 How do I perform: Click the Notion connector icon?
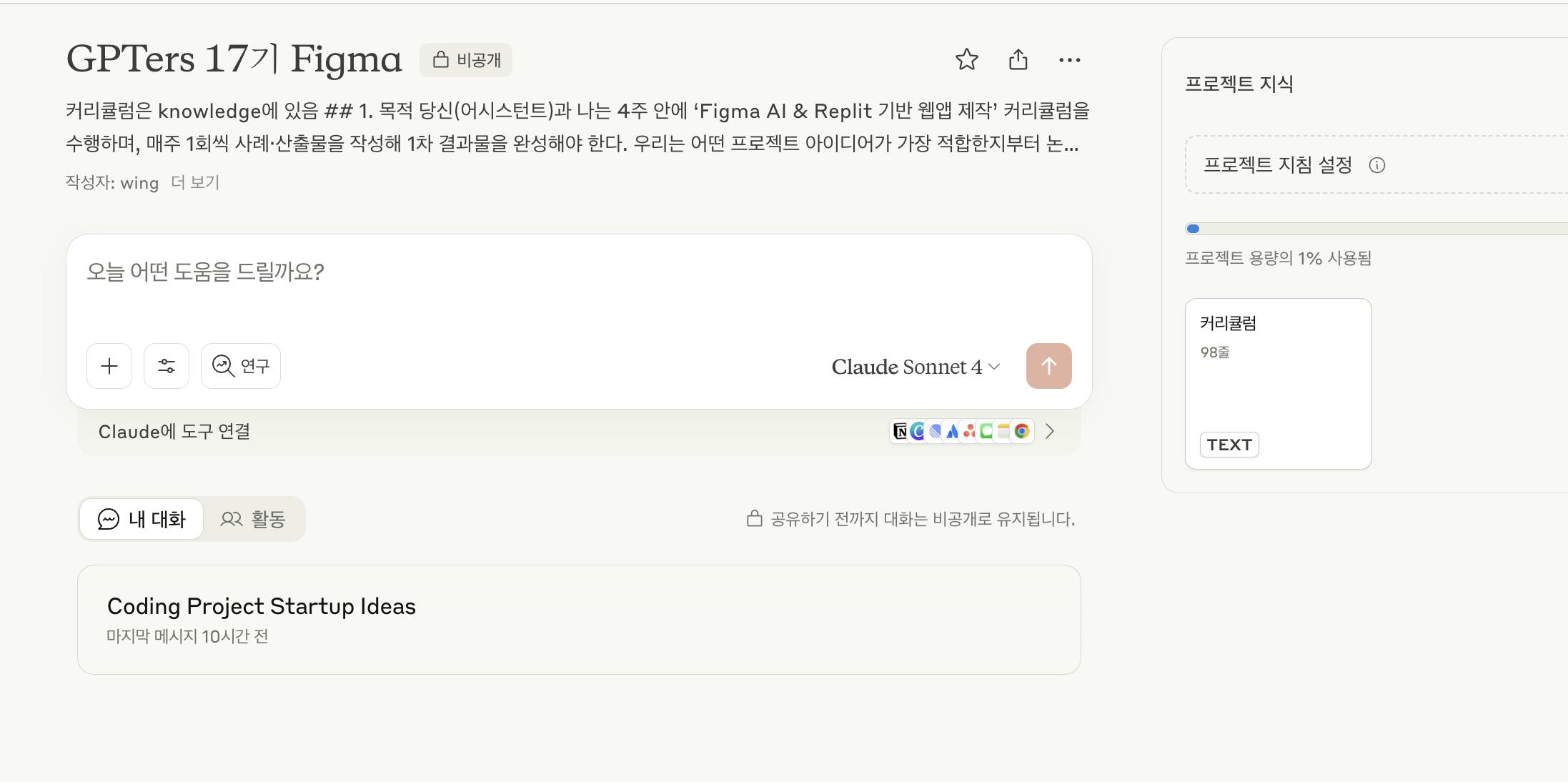click(x=900, y=431)
